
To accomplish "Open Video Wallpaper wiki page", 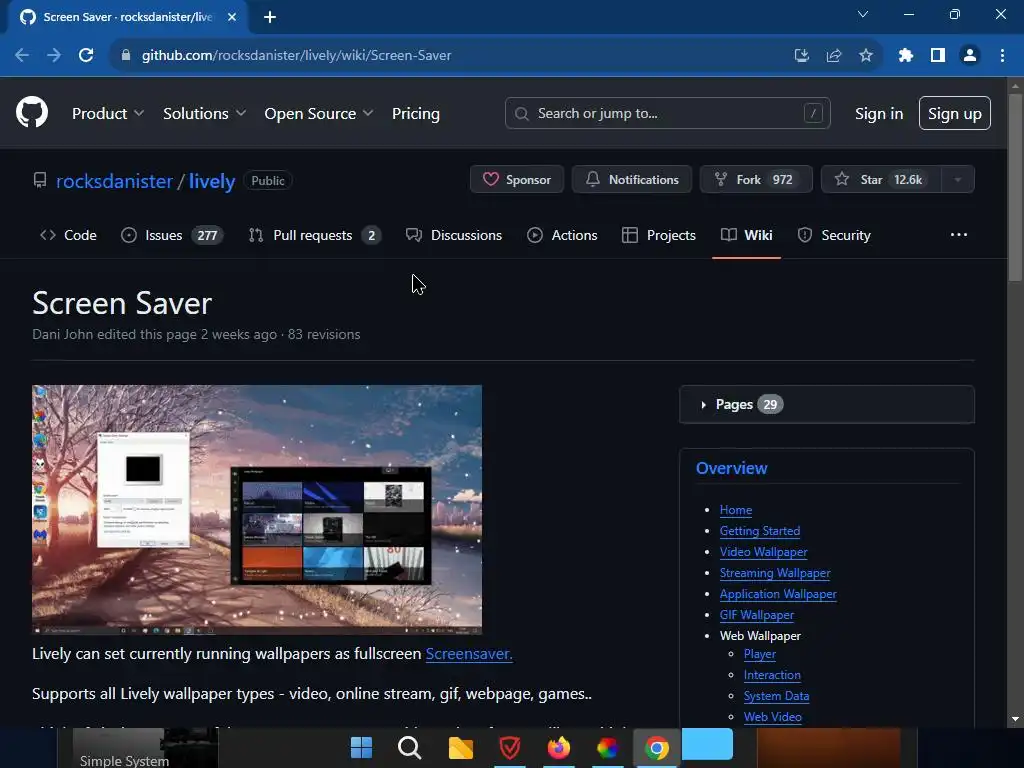I will pyautogui.click(x=763, y=552).
